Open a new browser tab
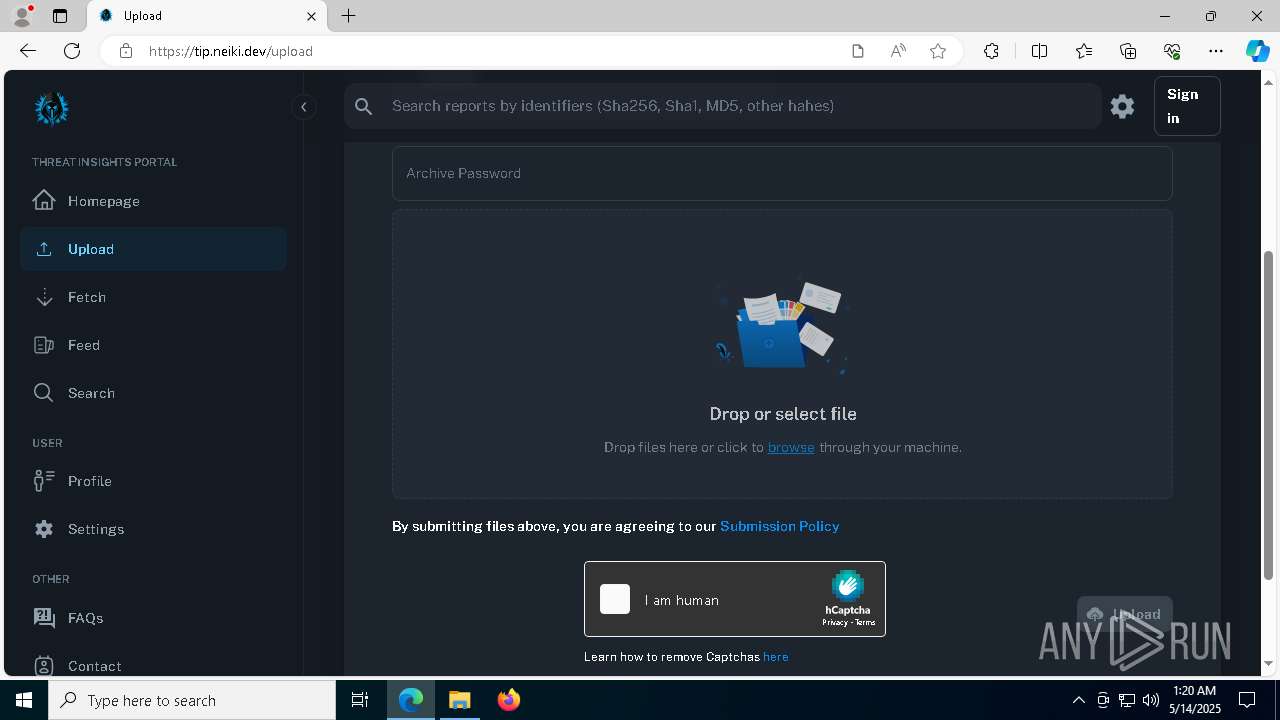Viewport: 1280px width, 720px height. (348, 16)
